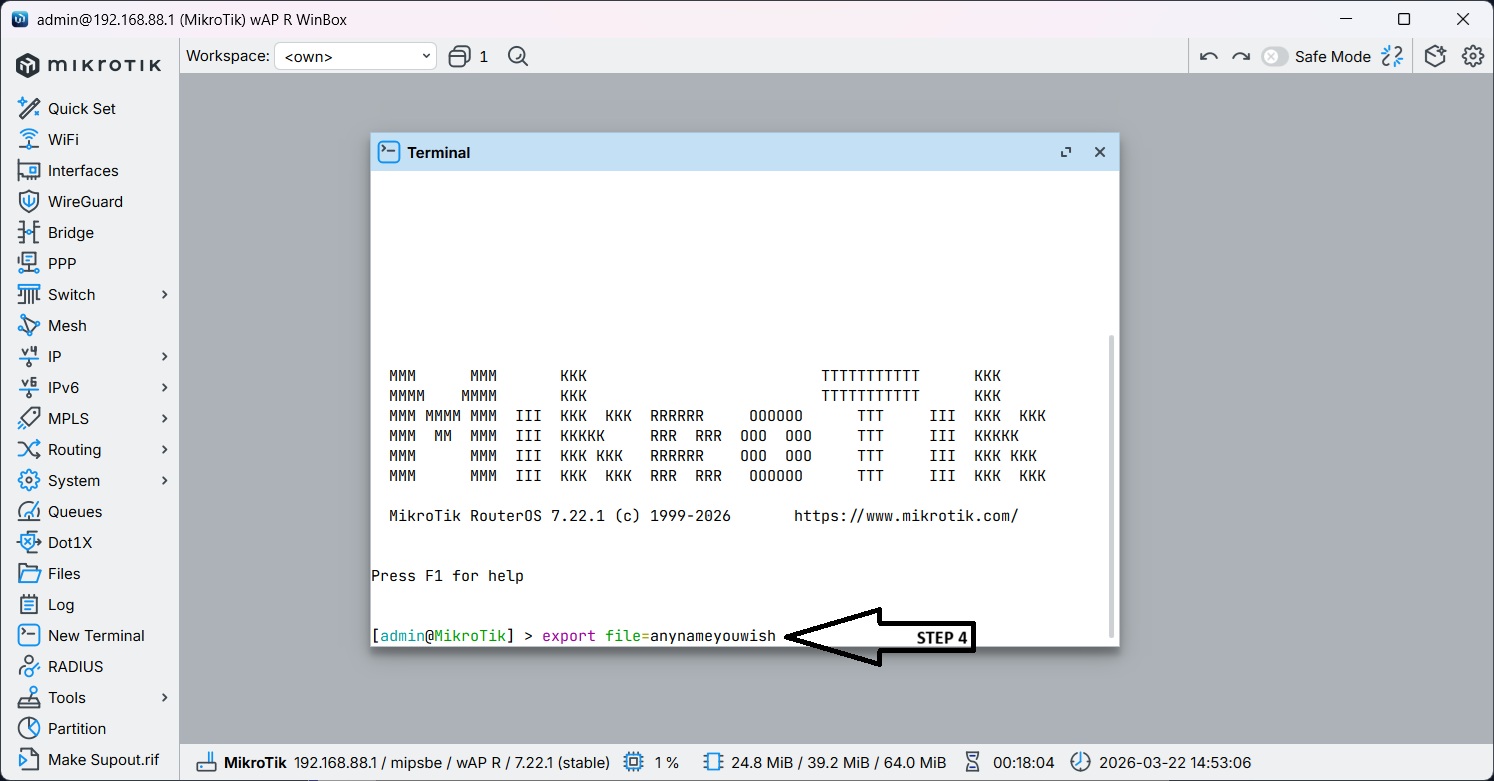Click the "[admin@MikroTik]" terminal prompt
The image size is (1494, 781).
442,636
